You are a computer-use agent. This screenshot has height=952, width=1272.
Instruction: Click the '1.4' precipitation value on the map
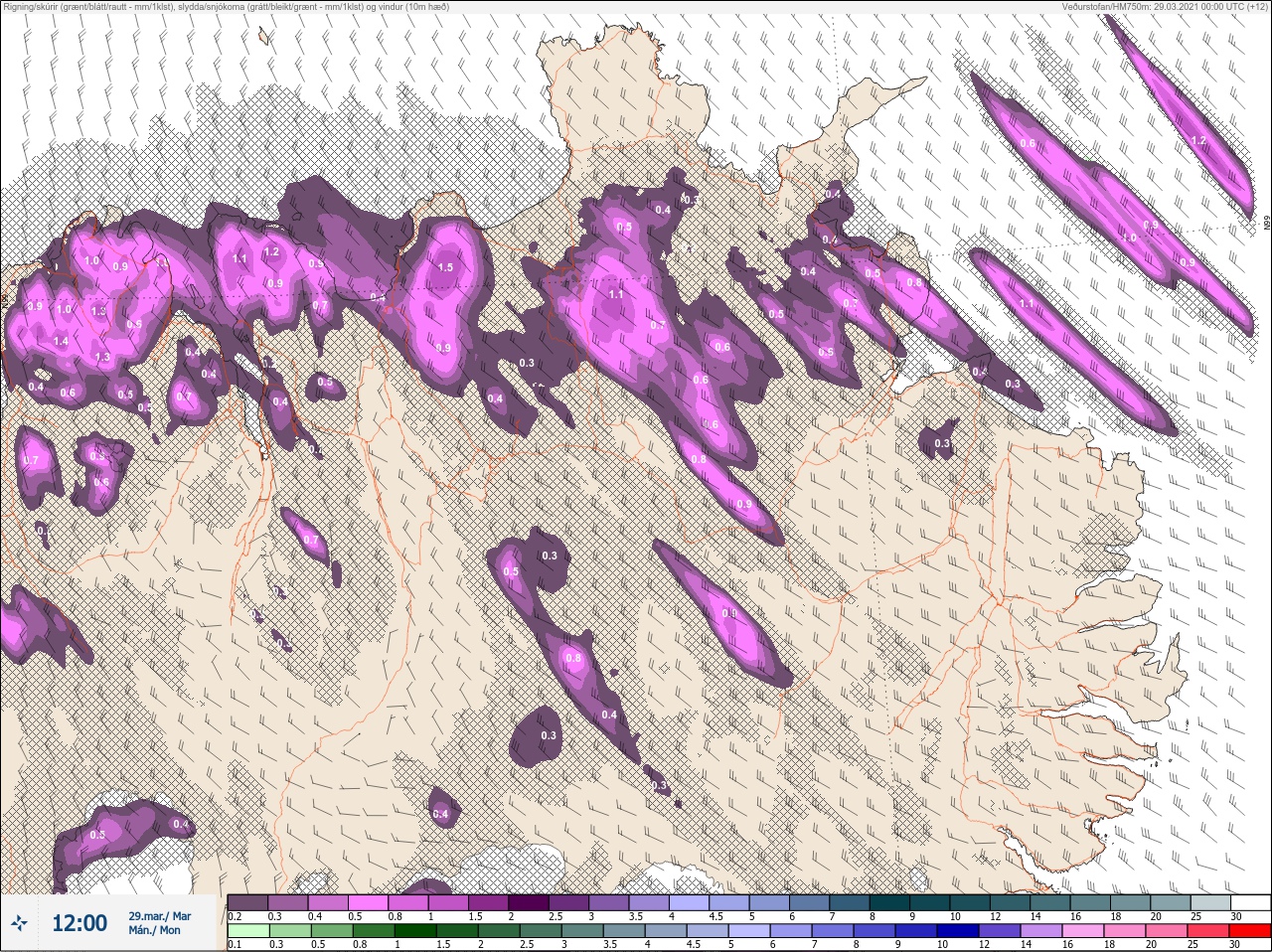click(61, 341)
